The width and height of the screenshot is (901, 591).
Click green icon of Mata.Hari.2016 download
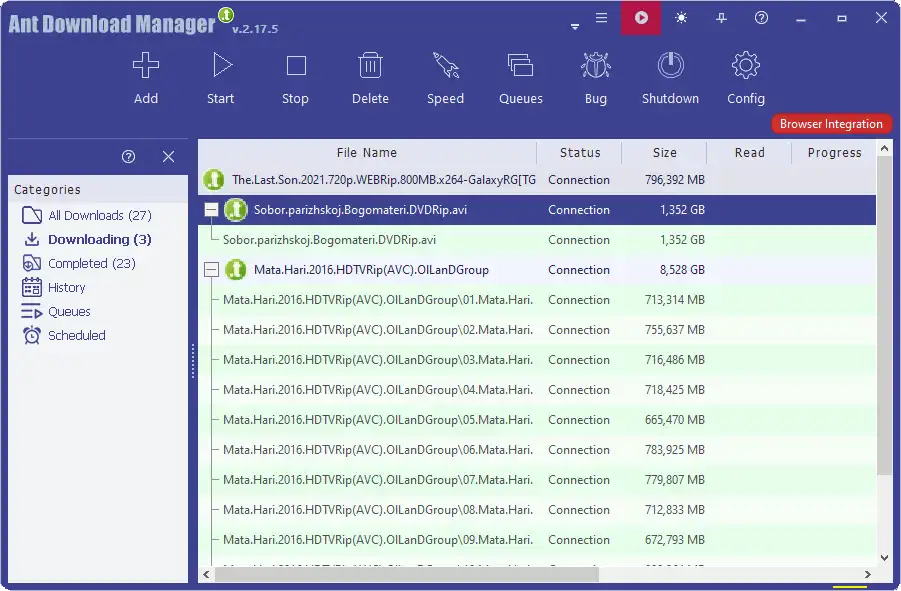236,269
